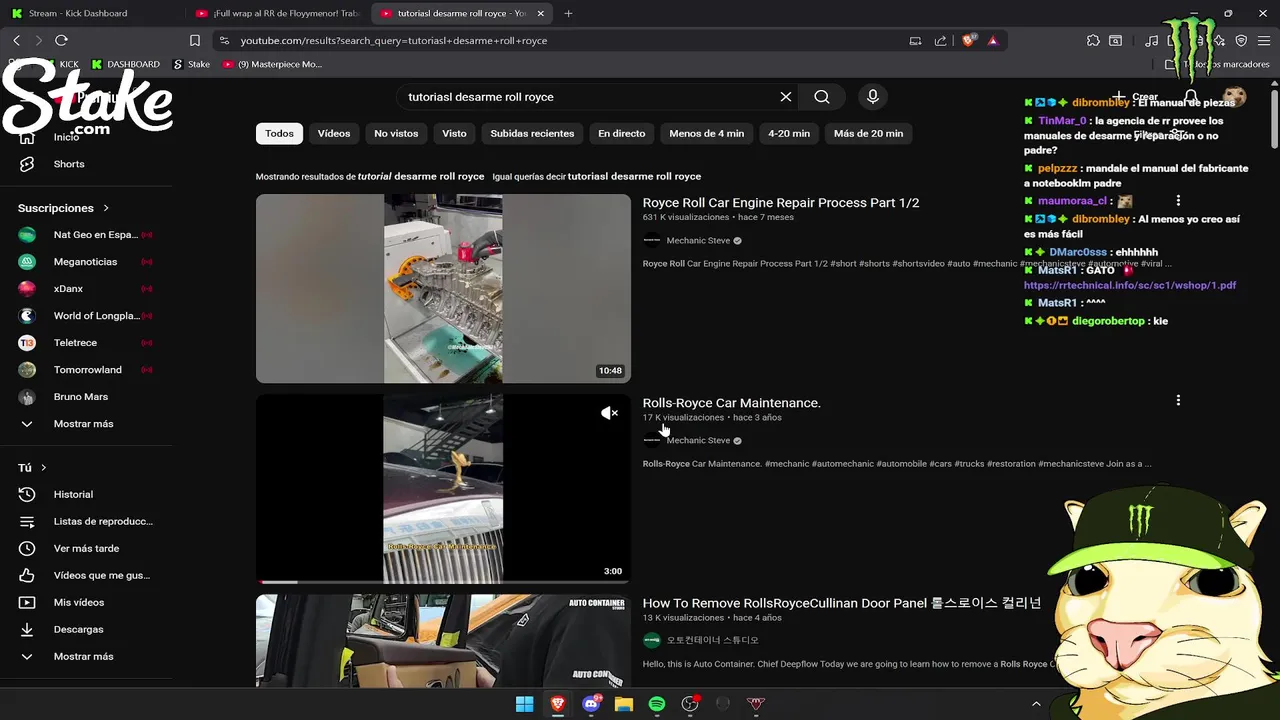1280x720 pixels.
Task: Open the Tú section chevron
Action: [x=43, y=468]
